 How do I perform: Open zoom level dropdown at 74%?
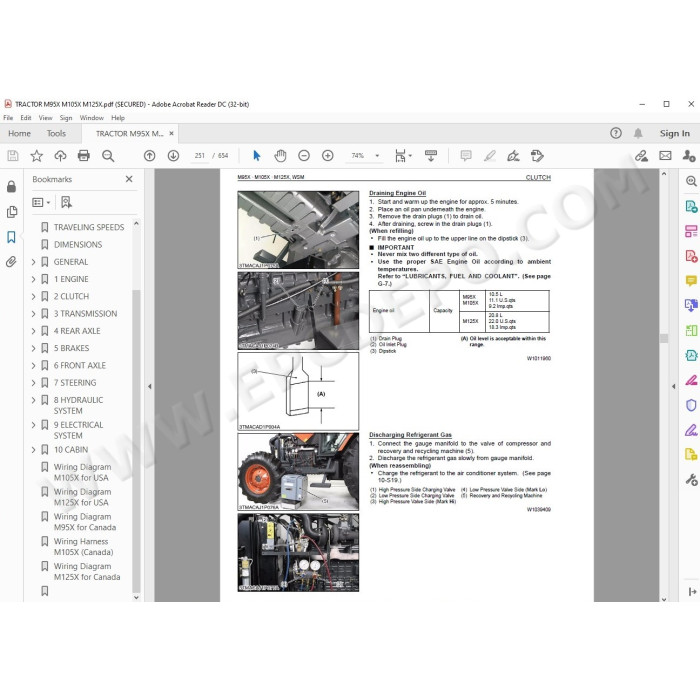[x=377, y=156]
